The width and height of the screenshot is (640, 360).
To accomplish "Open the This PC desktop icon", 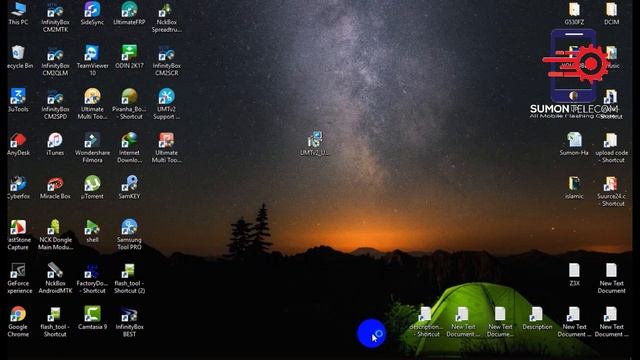I will (x=18, y=13).
